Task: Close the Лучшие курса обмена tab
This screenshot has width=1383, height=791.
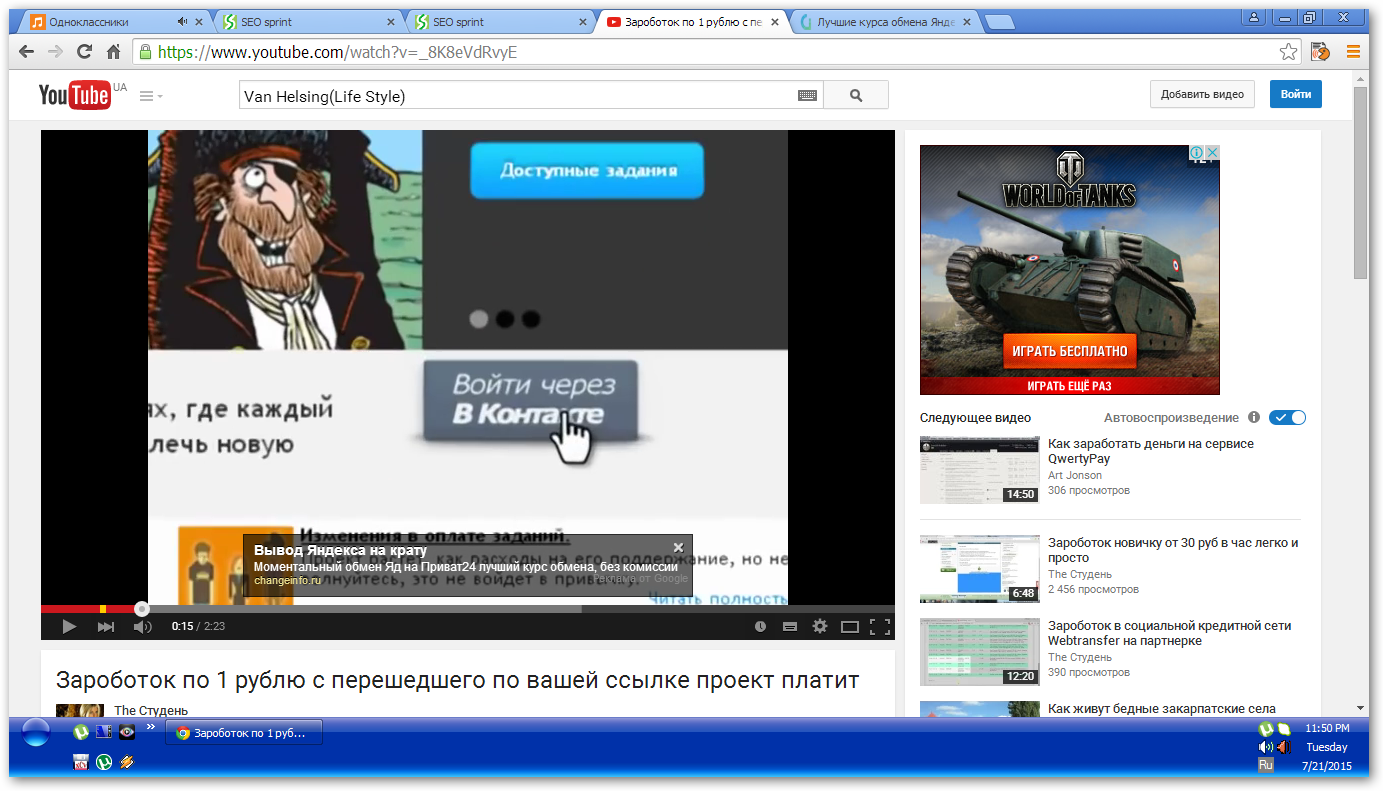Action: [x=966, y=22]
